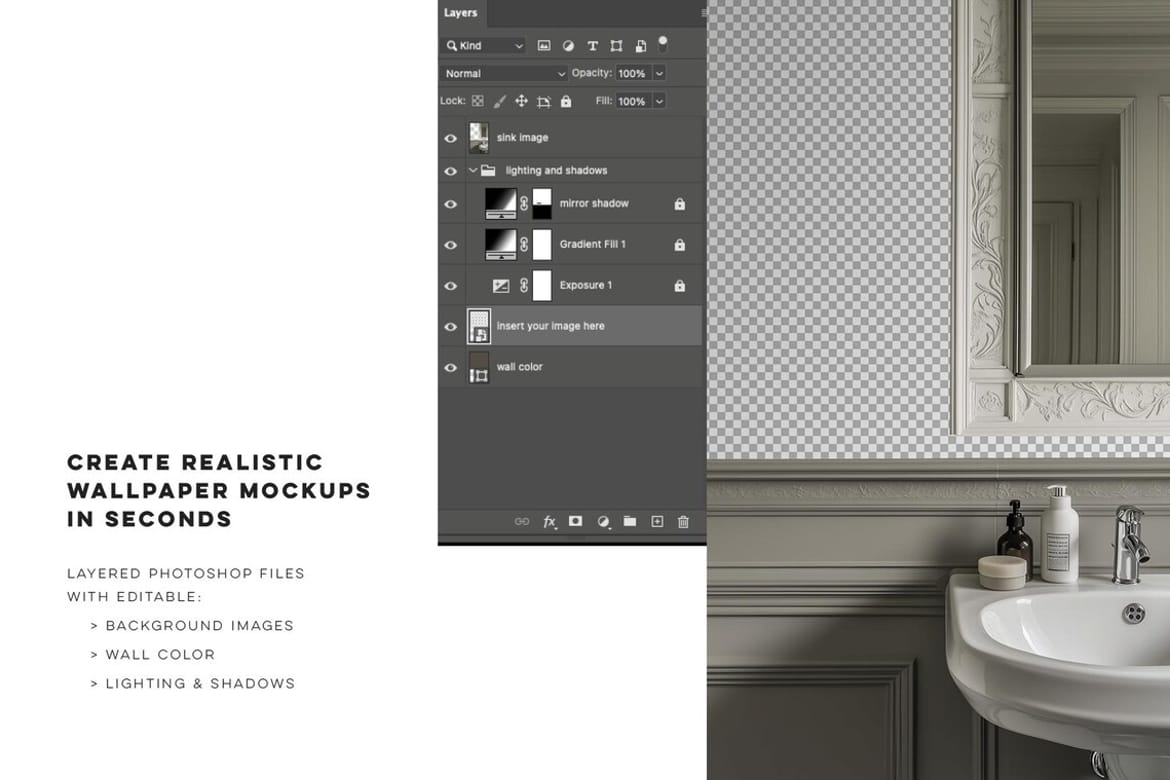The width and height of the screenshot is (1170, 780).
Task: Click the Opacity 100% value field
Action: tap(633, 73)
